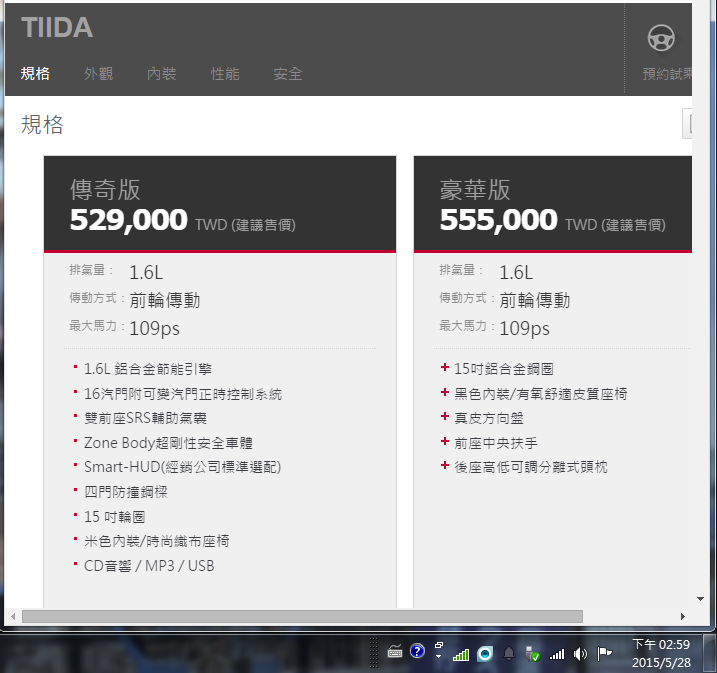The width and height of the screenshot is (717, 673).
Task: Open the 預約試乘 test drive link
Action: (667, 74)
